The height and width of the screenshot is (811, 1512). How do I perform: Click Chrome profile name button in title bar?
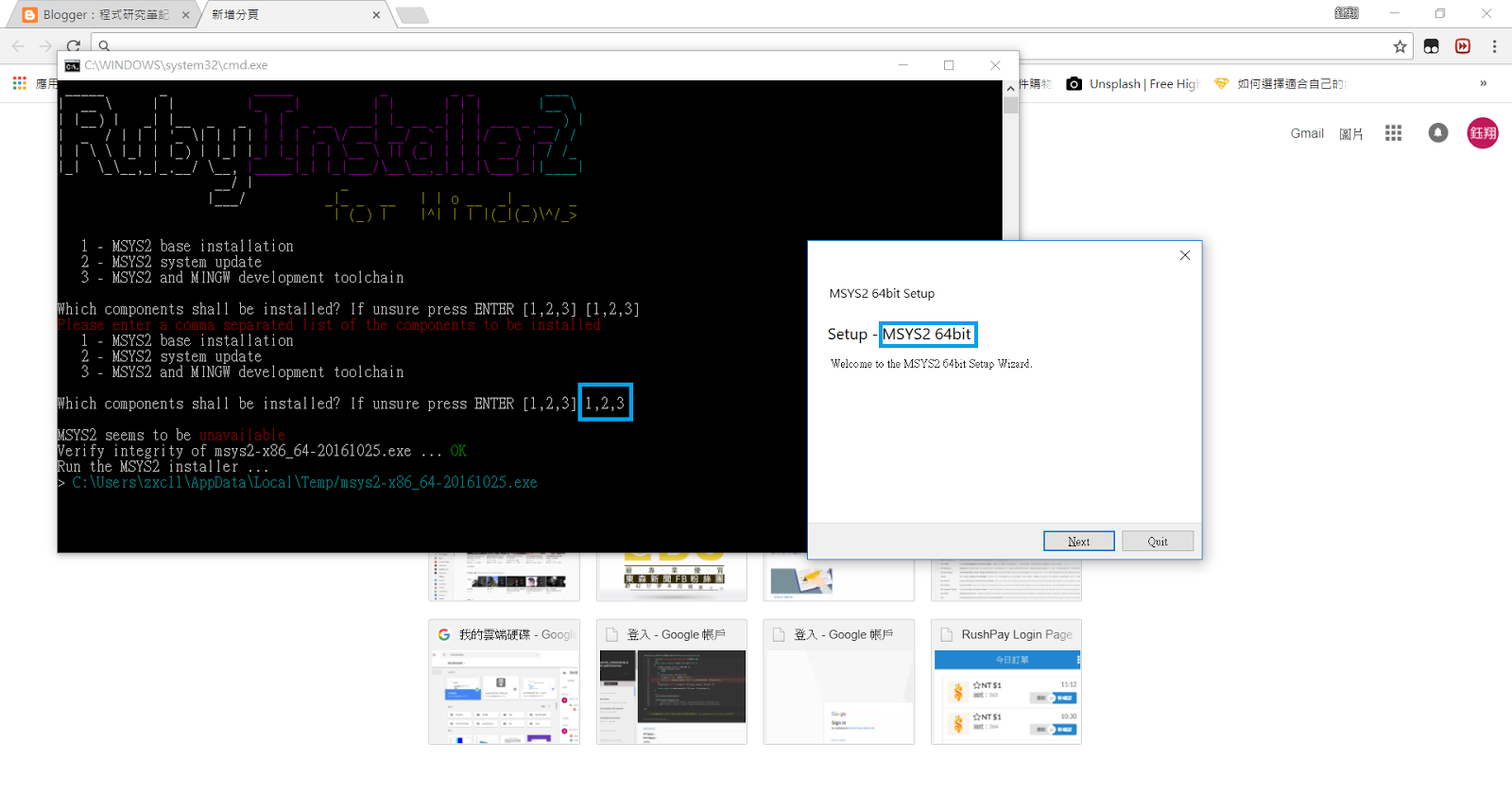pos(1347,13)
